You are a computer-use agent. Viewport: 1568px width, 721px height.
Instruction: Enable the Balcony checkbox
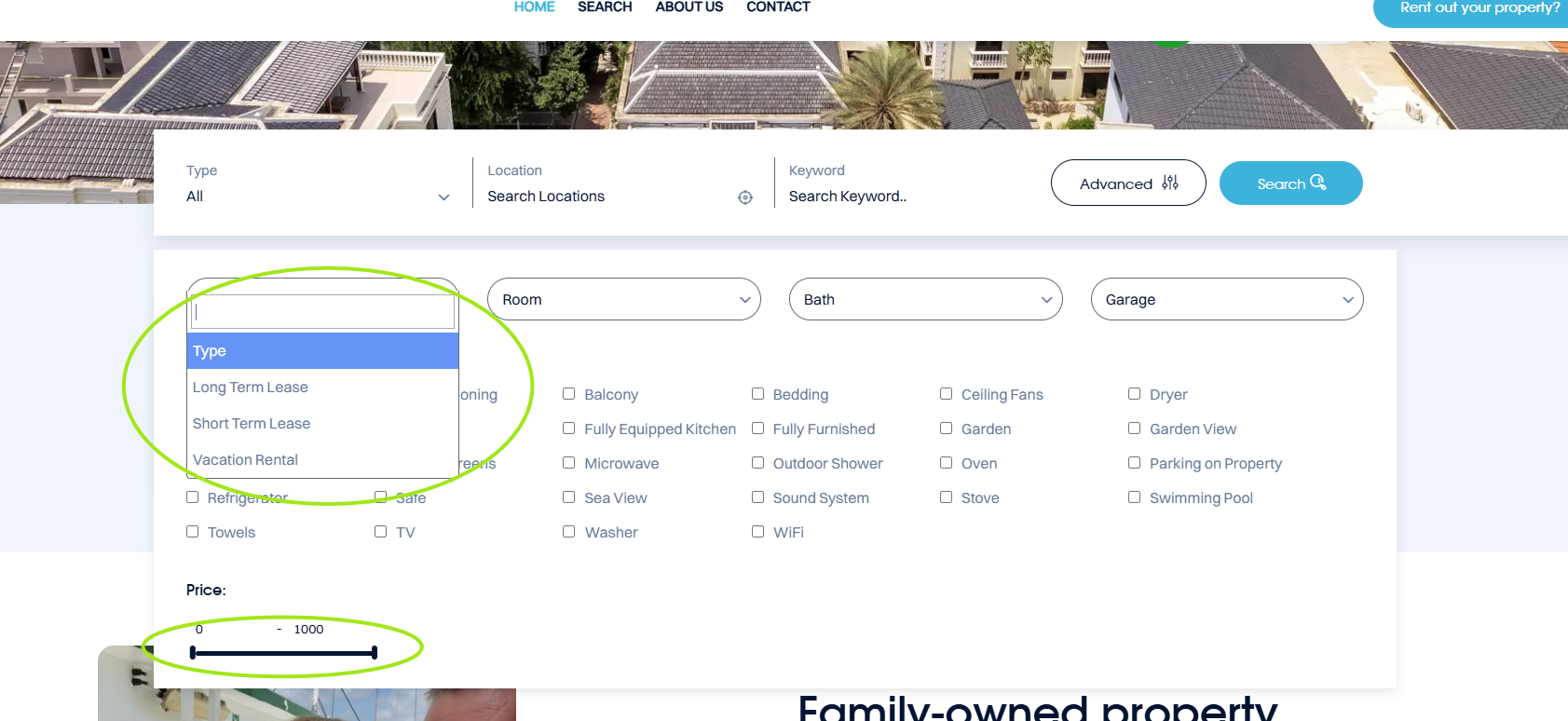point(568,394)
